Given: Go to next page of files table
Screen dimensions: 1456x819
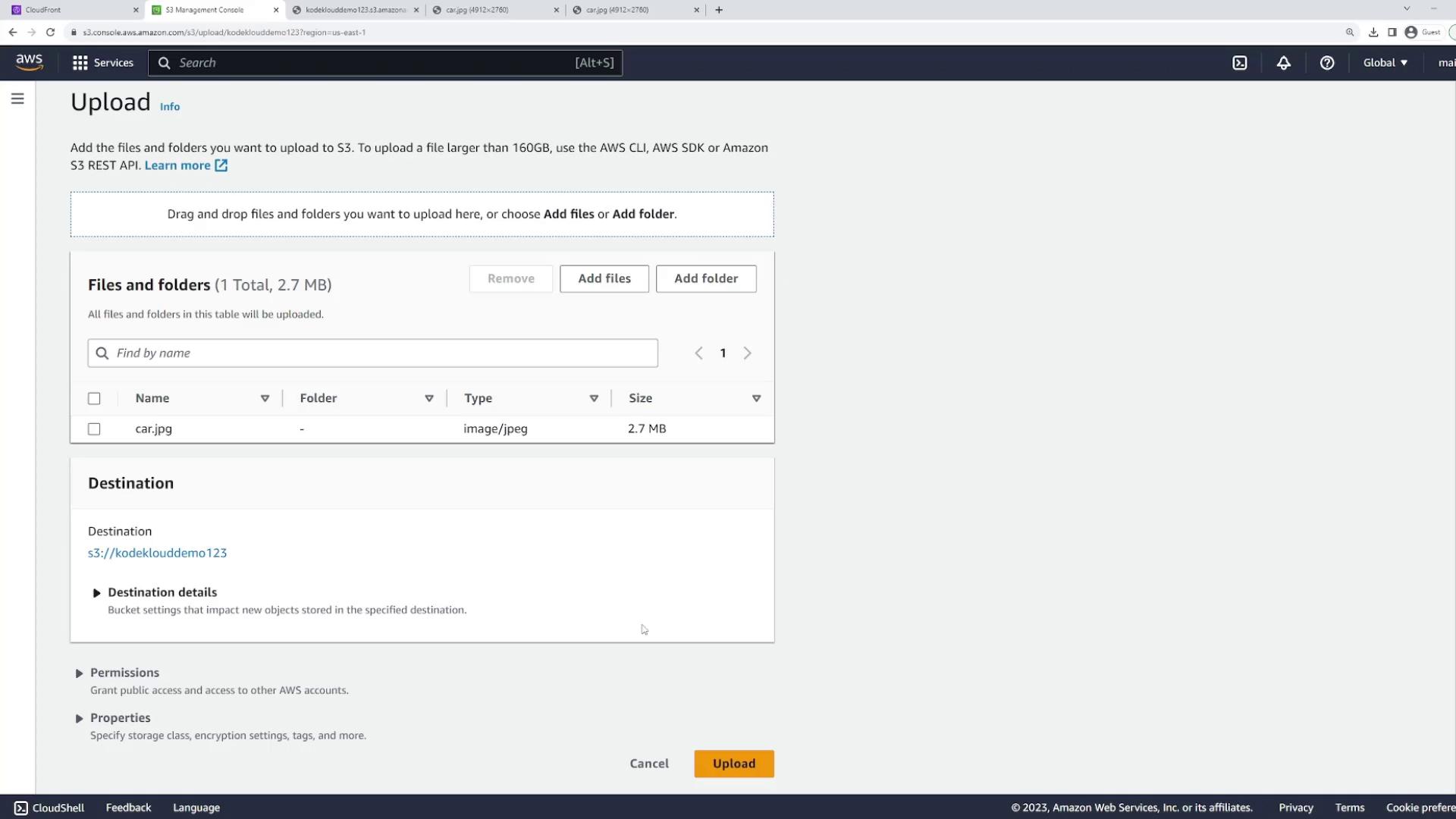Looking at the screenshot, I should pos(747,353).
